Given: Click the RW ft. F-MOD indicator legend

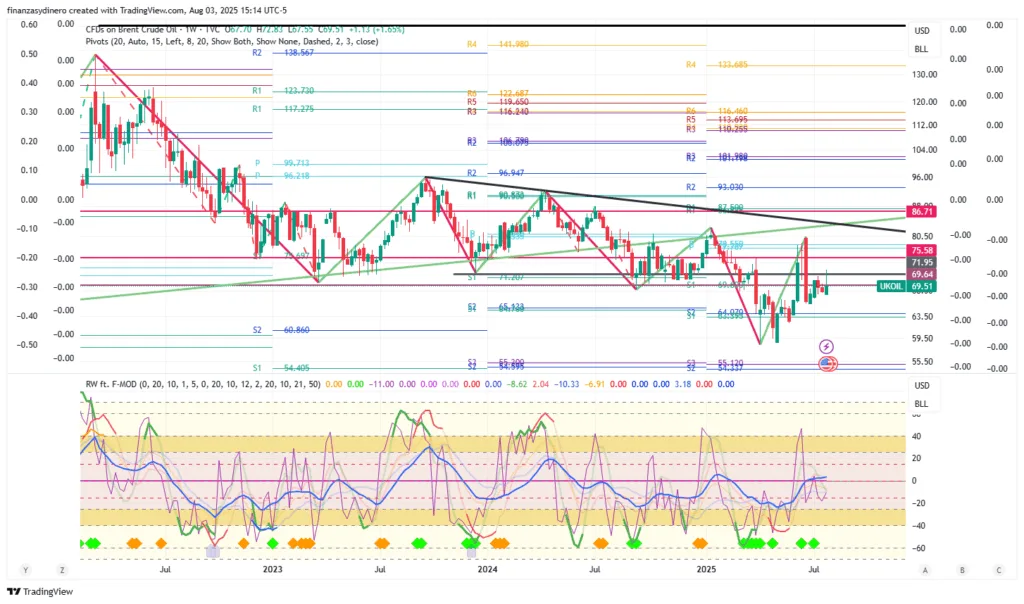Looking at the screenshot, I should 203,384.
